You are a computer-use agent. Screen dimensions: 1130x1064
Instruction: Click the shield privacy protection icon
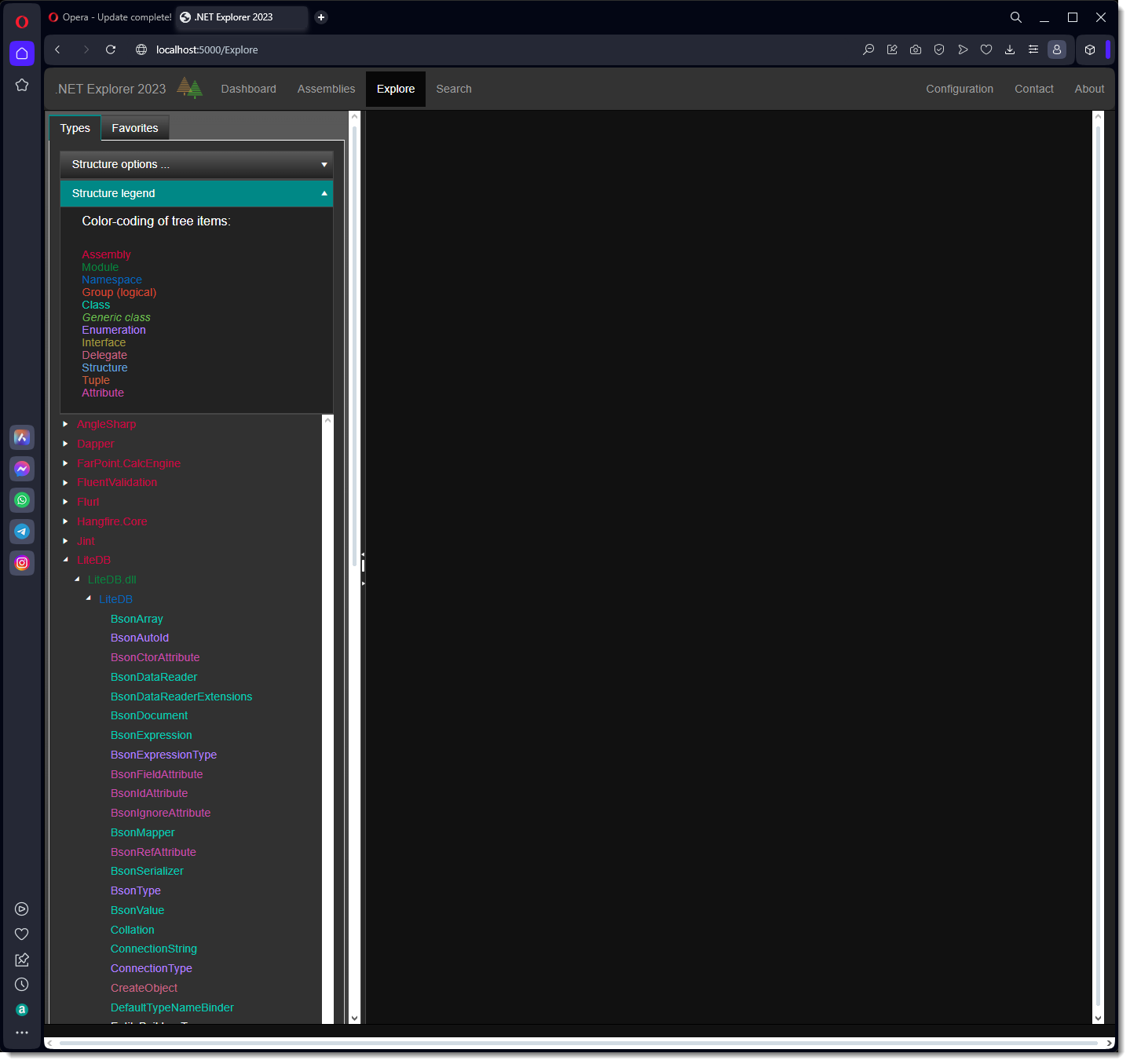pyautogui.click(x=939, y=49)
